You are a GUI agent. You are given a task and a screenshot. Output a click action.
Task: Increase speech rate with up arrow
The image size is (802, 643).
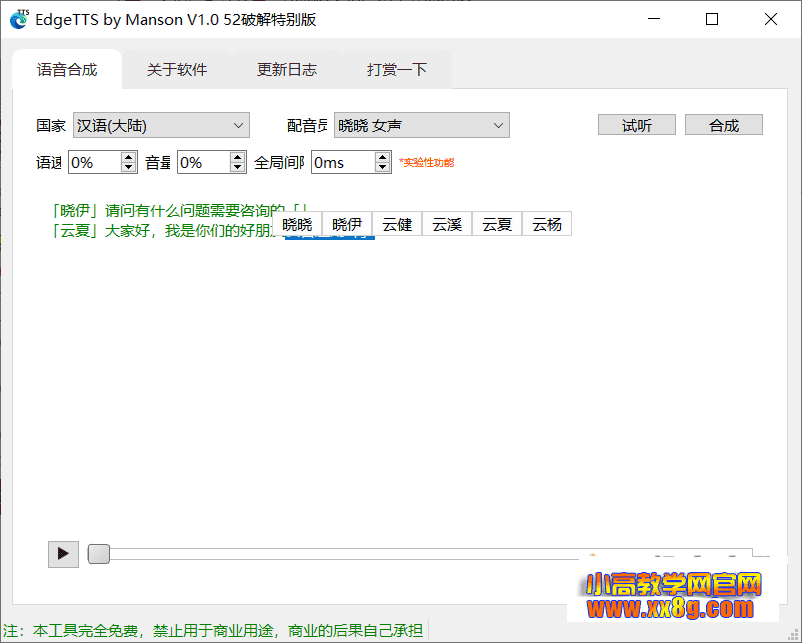pyautogui.click(x=129, y=157)
